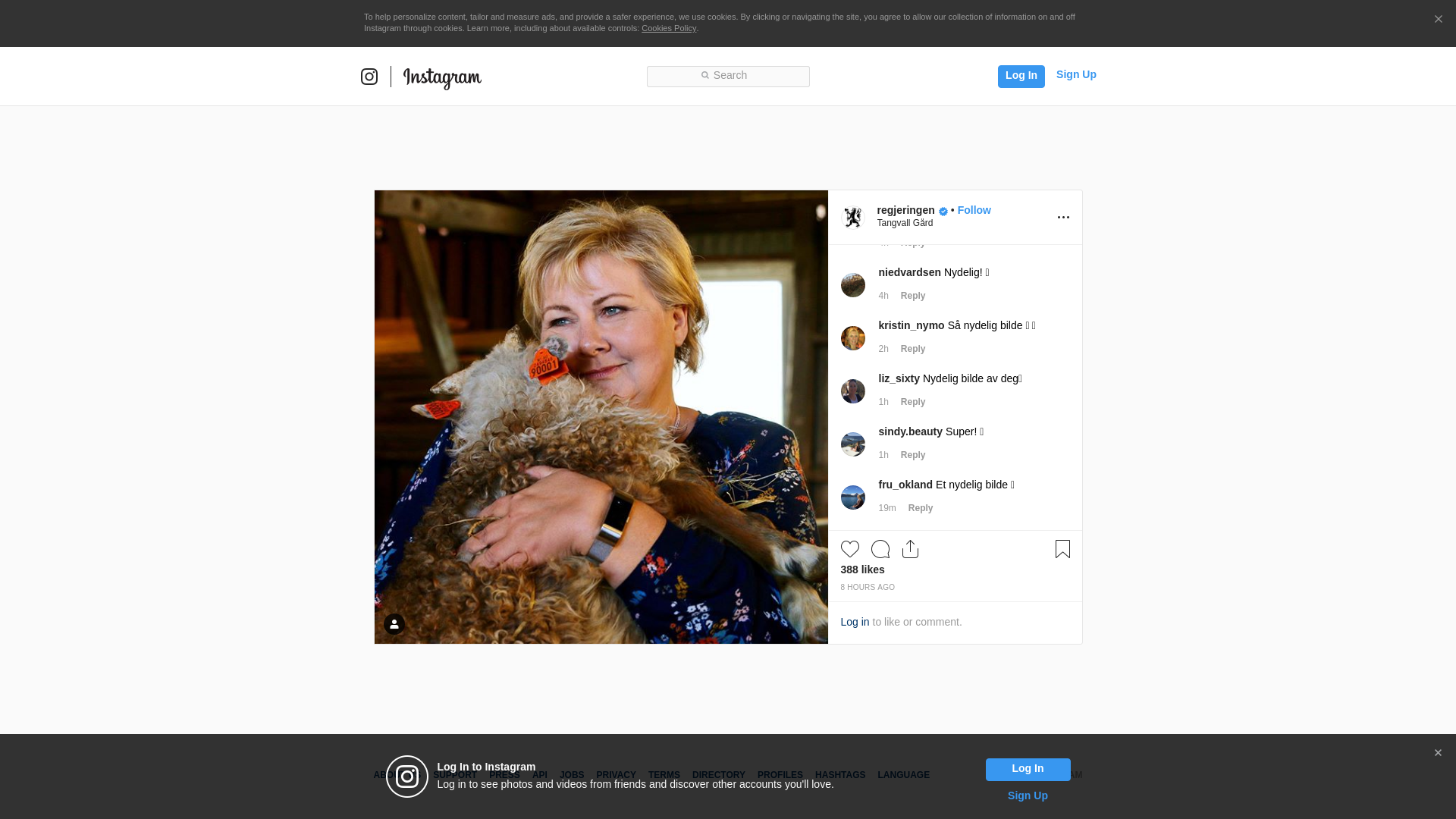Viewport: 1456px width, 819px height.
Task: Open the three-dot more options menu
Action: tap(1063, 218)
